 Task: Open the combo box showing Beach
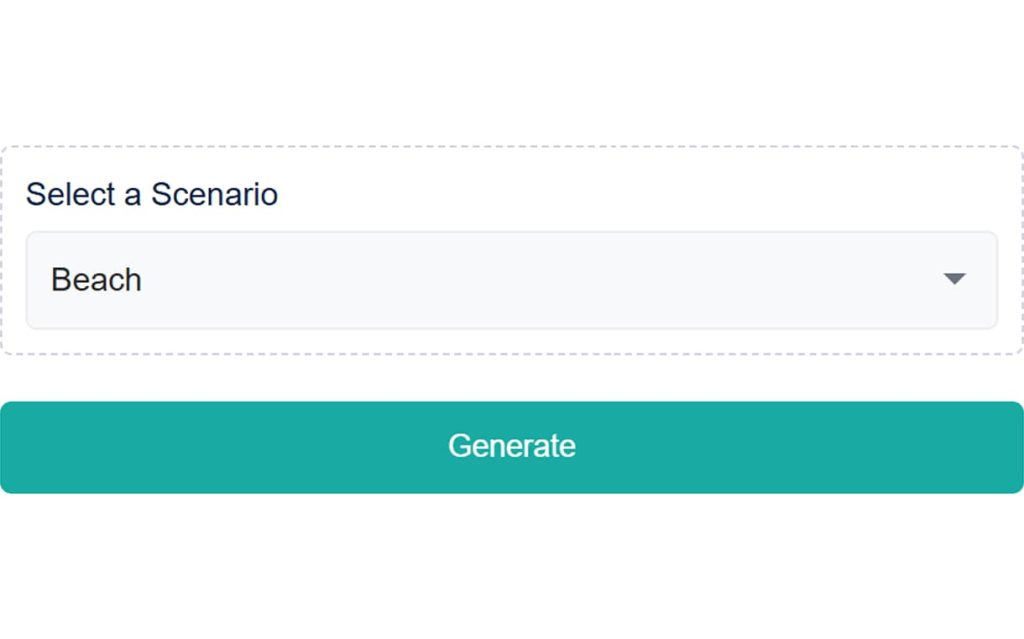[x=511, y=280]
